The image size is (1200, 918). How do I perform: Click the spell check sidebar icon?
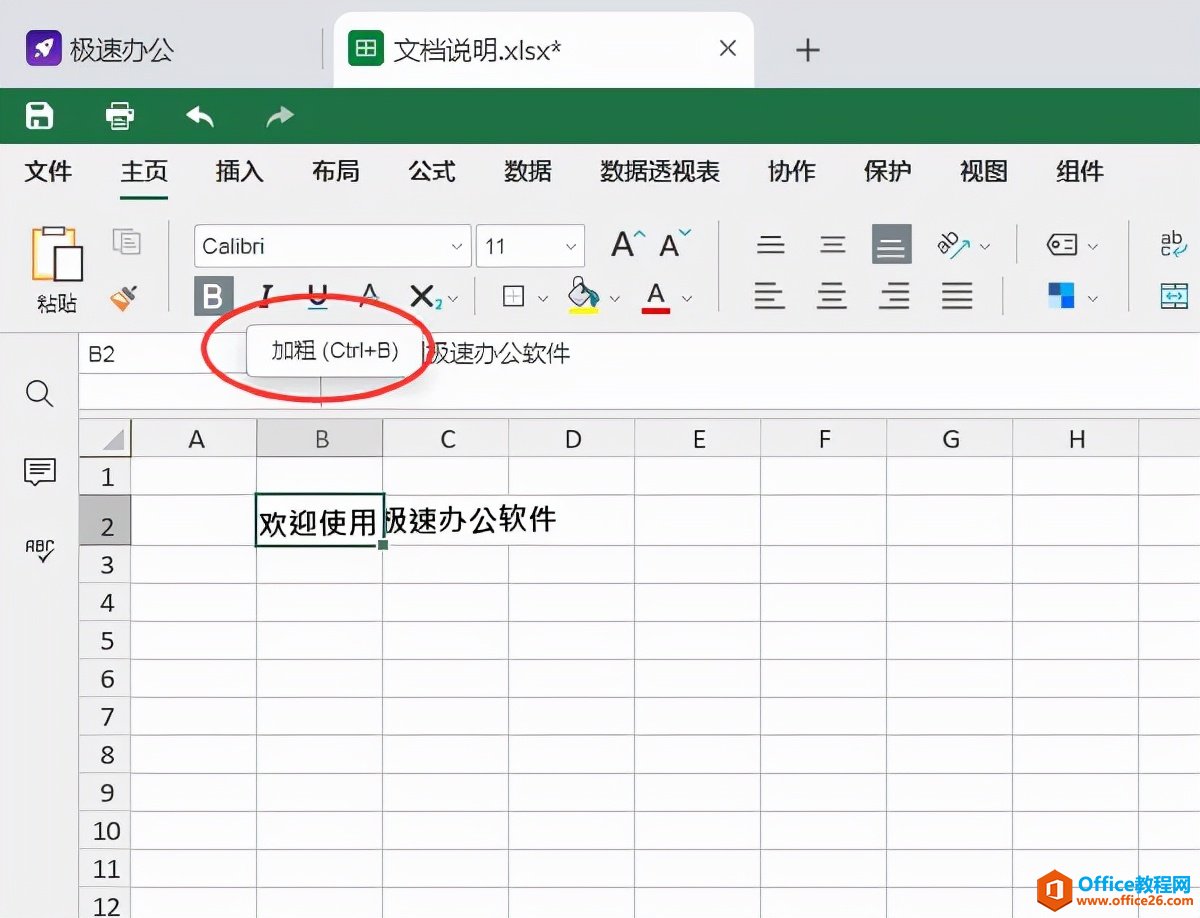[x=38, y=550]
